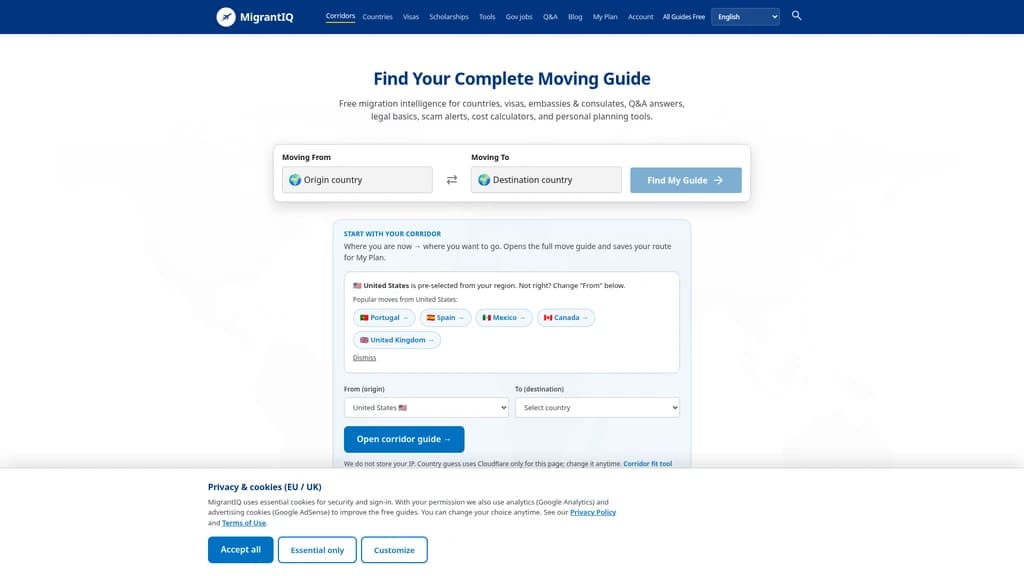Click the MigrantIQ airplane logo icon
Viewport: 1024px width, 576px height.
(226, 17)
